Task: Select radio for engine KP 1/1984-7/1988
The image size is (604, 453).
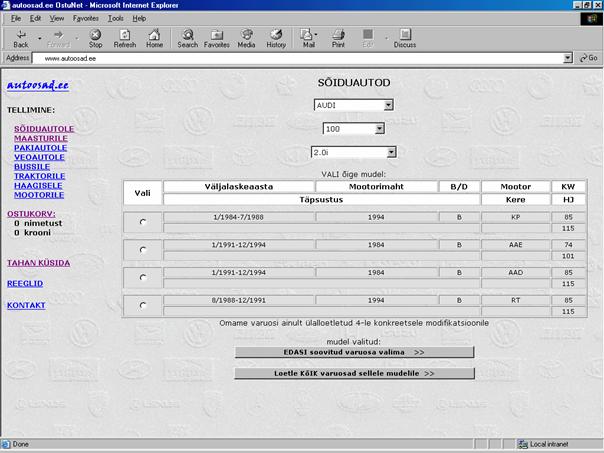Action: coord(143,222)
